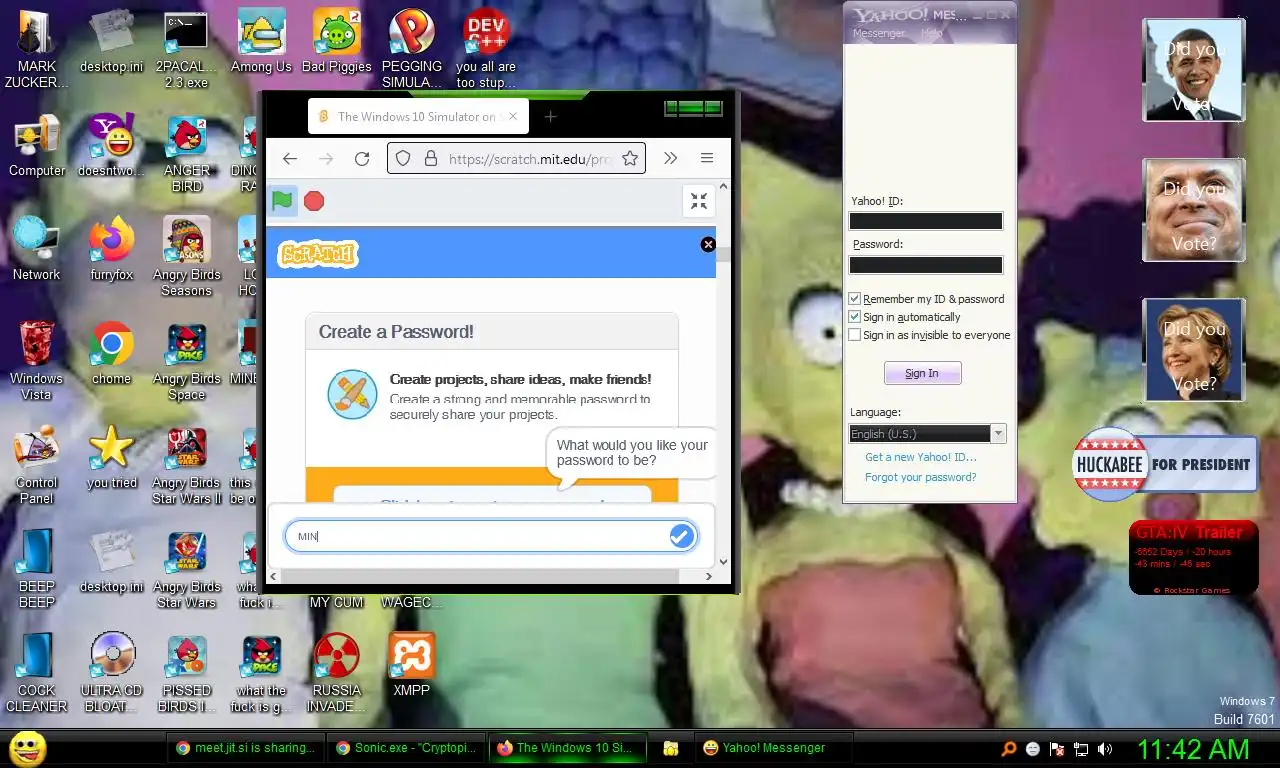Click the Huckabee For President gadget
This screenshot has width=1280, height=768.
point(1165,464)
